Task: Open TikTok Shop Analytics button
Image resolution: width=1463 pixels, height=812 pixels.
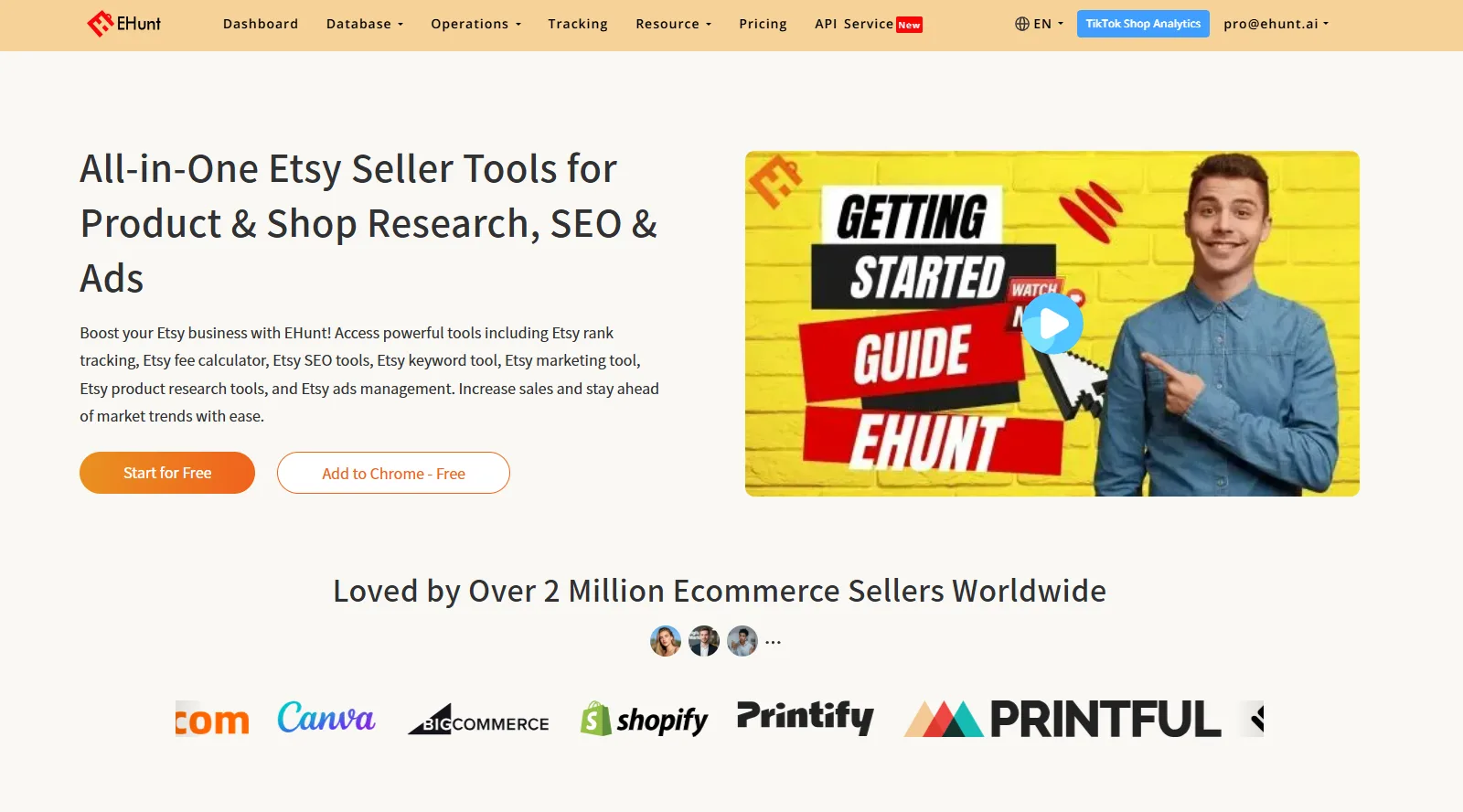Action: pyautogui.click(x=1143, y=24)
